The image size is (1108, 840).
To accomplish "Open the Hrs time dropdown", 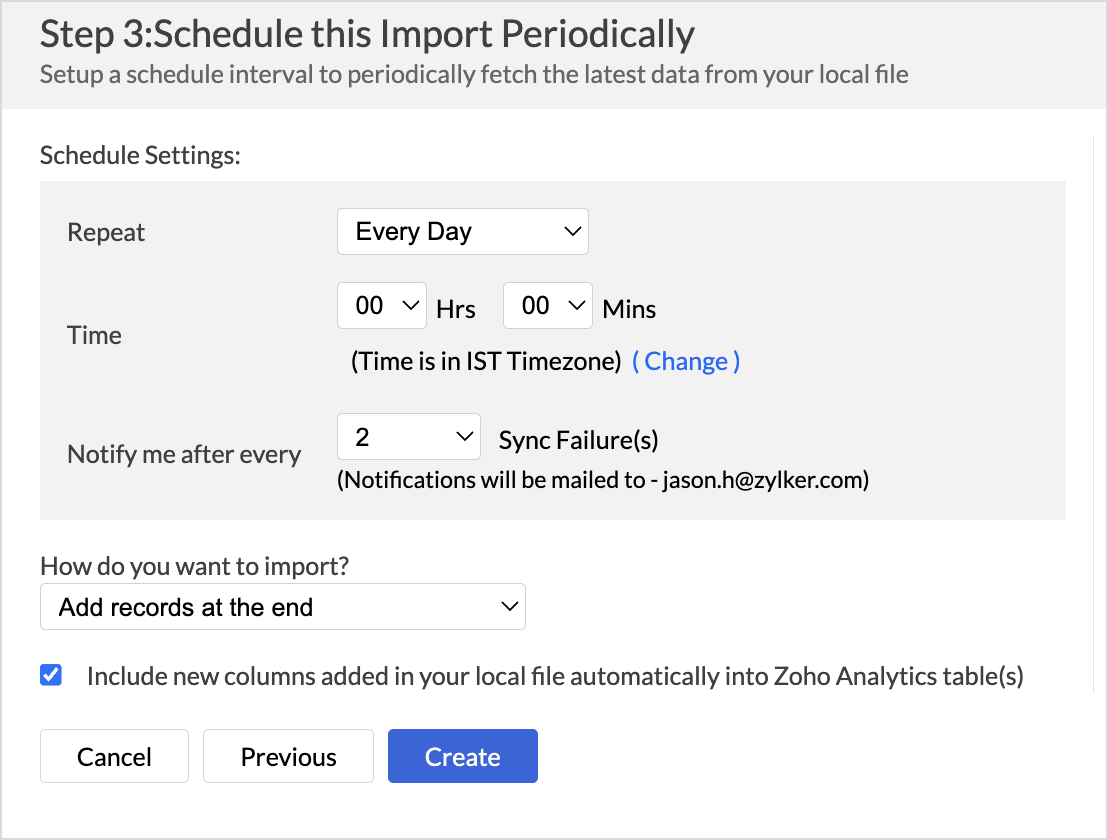I will click(x=382, y=306).
